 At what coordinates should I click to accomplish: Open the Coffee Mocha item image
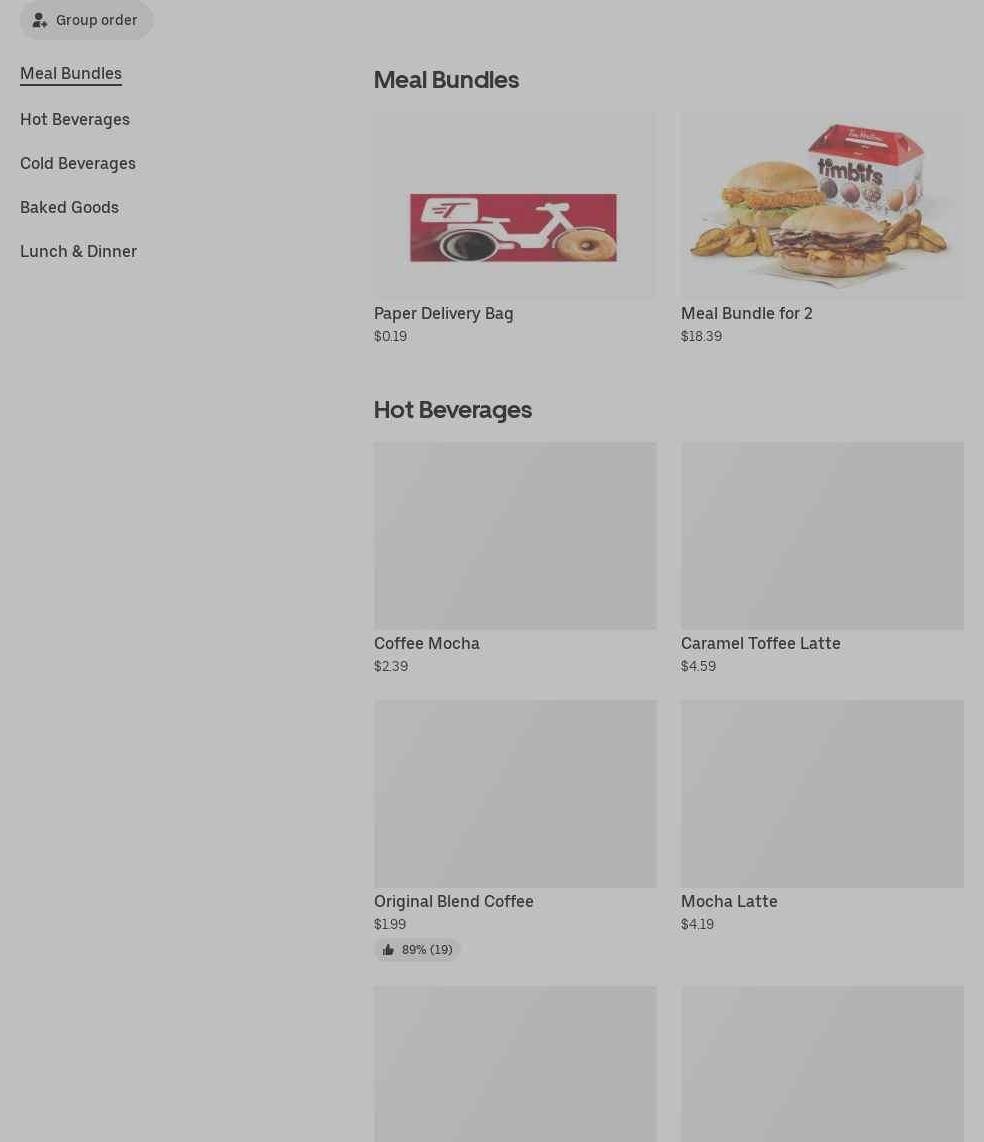tap(515, 535)
